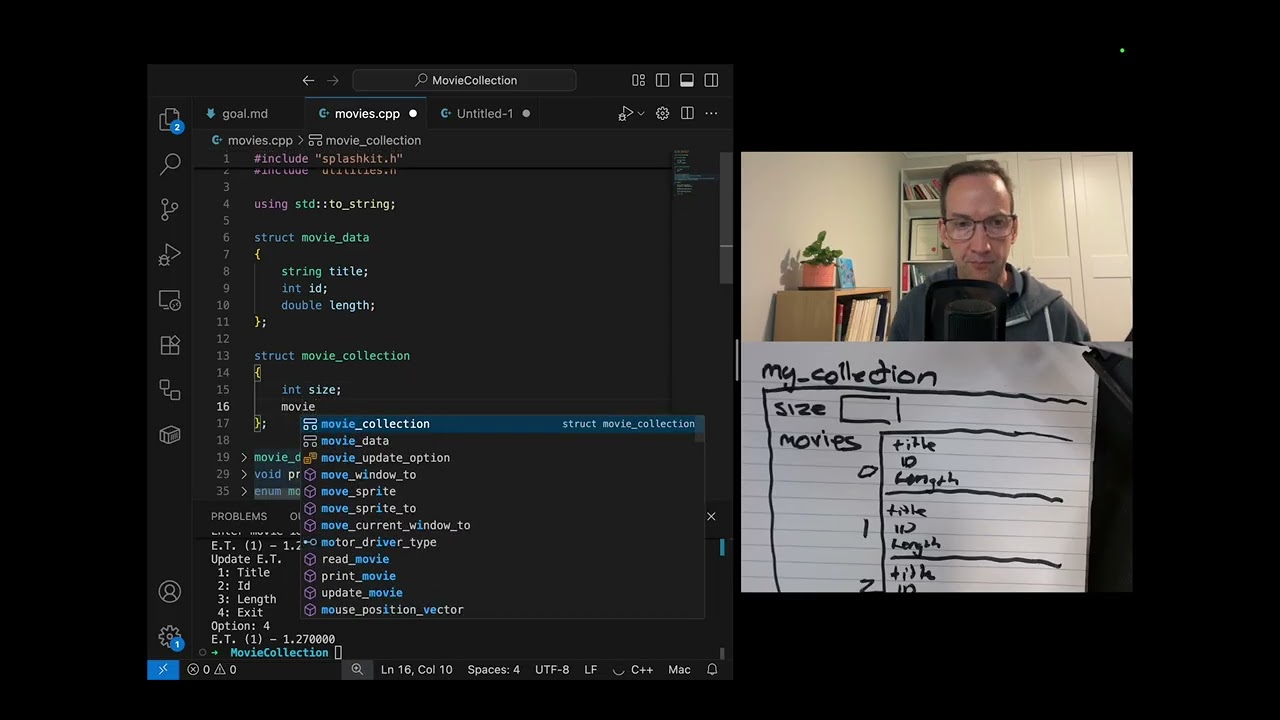Change indentation via Spaces: 4

[494, 669]
